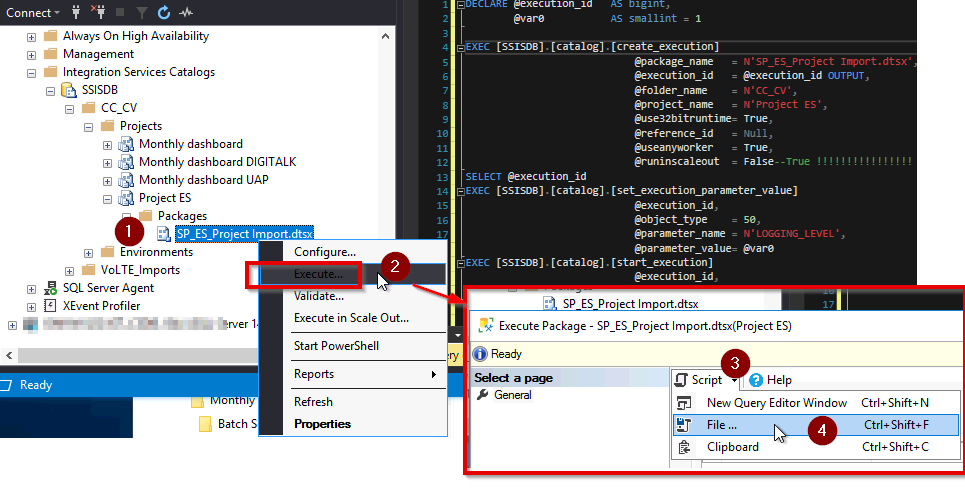Expand the Always On High Availability node

pyautogui.click(x=31, y=37)
